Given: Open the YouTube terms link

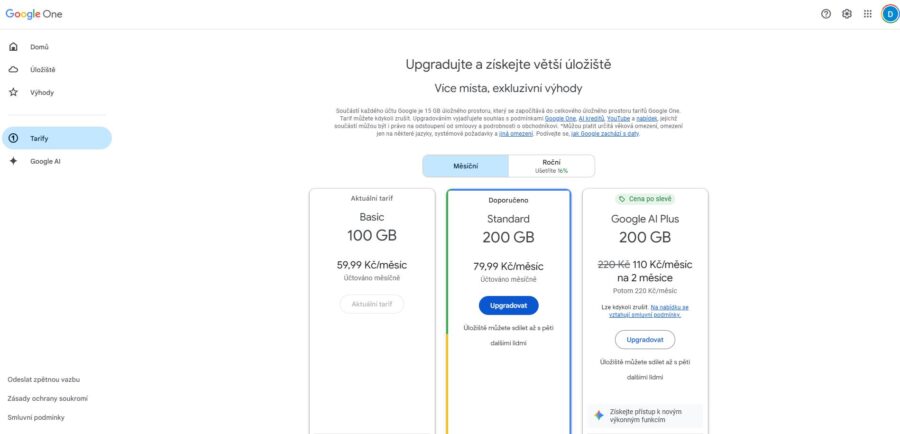Looking at the screenshot, I should 618,118.
